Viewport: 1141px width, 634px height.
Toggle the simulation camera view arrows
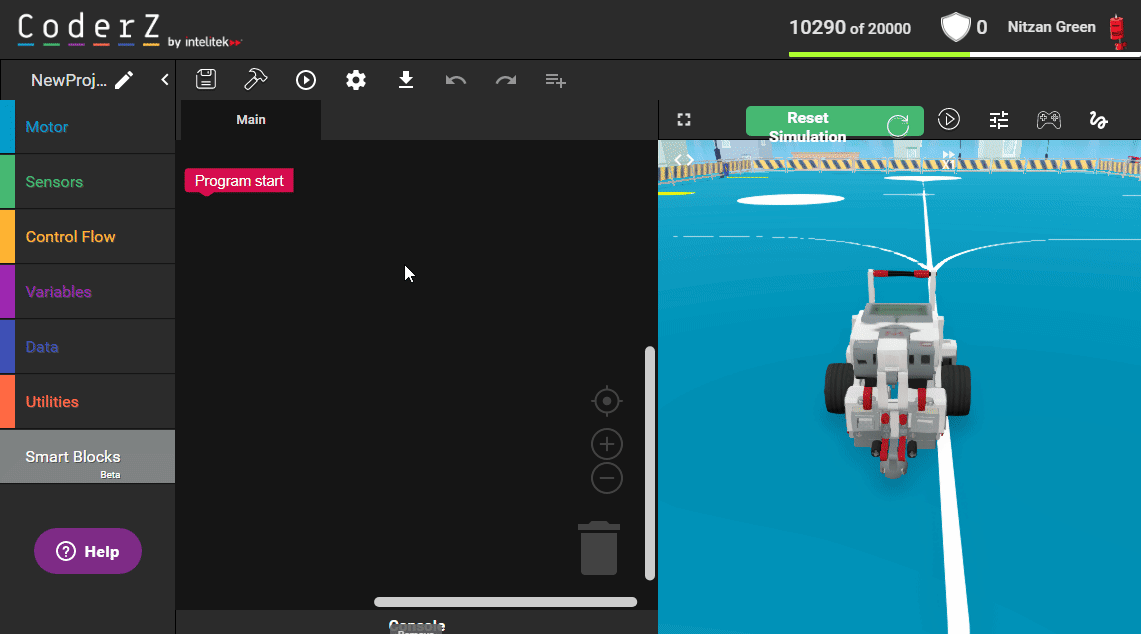coord(684,159)
